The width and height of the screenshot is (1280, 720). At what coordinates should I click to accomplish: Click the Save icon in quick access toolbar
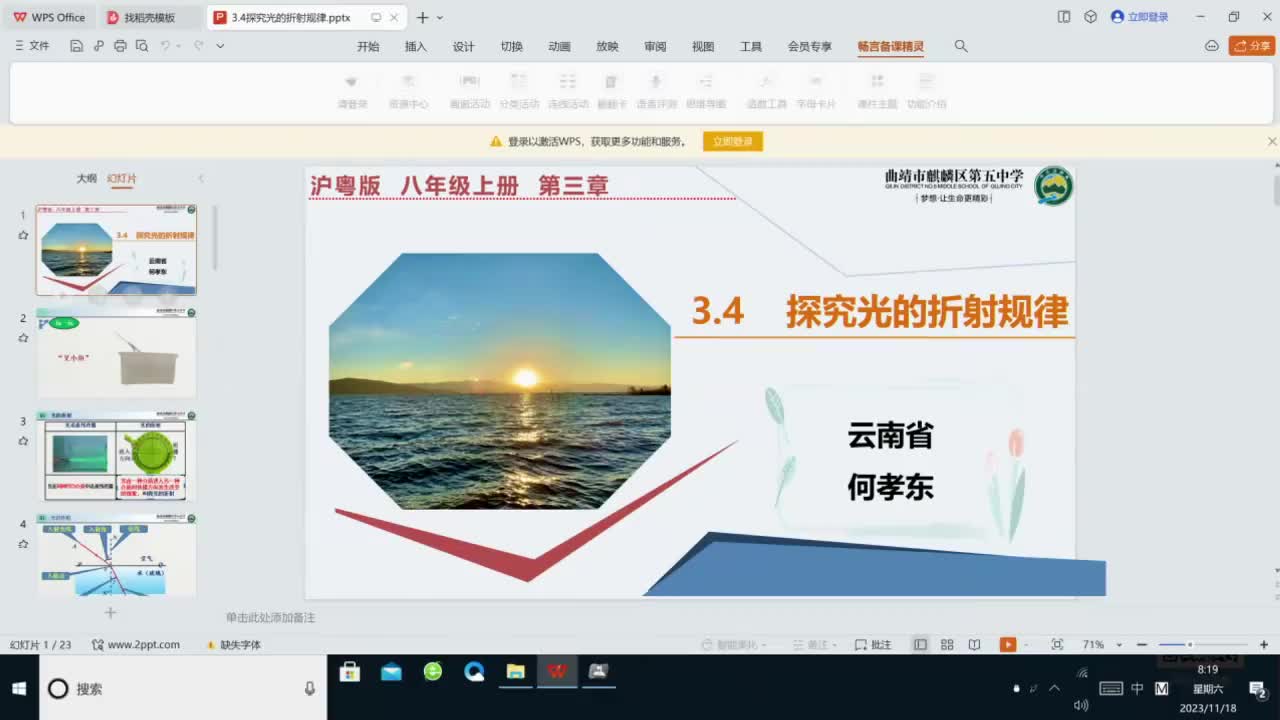[76, 46]
